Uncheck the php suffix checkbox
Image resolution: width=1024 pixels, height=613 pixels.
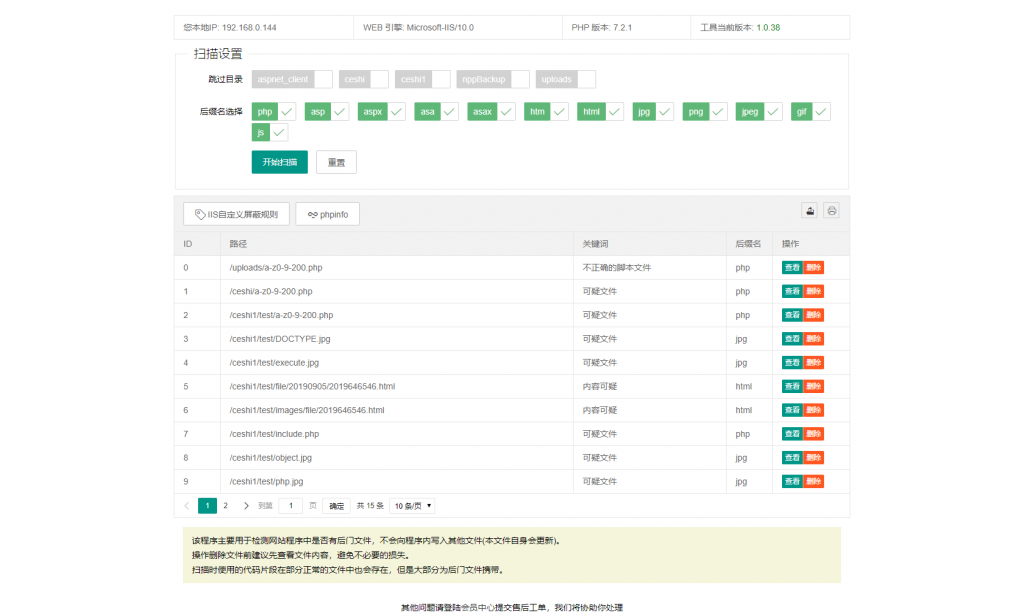click(287, 112)
